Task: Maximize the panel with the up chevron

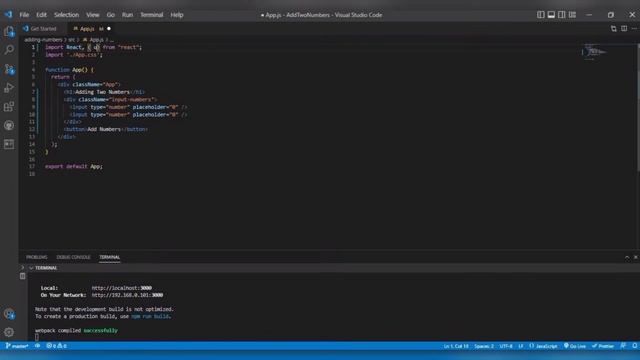Action: tap(627, 257)
